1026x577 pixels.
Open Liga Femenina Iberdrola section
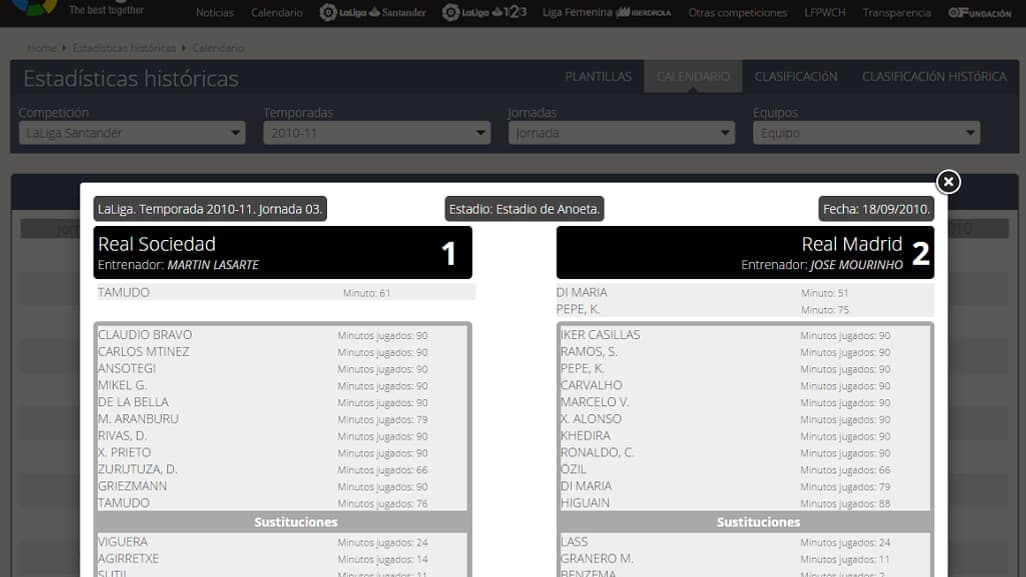(x=607, y=12)
